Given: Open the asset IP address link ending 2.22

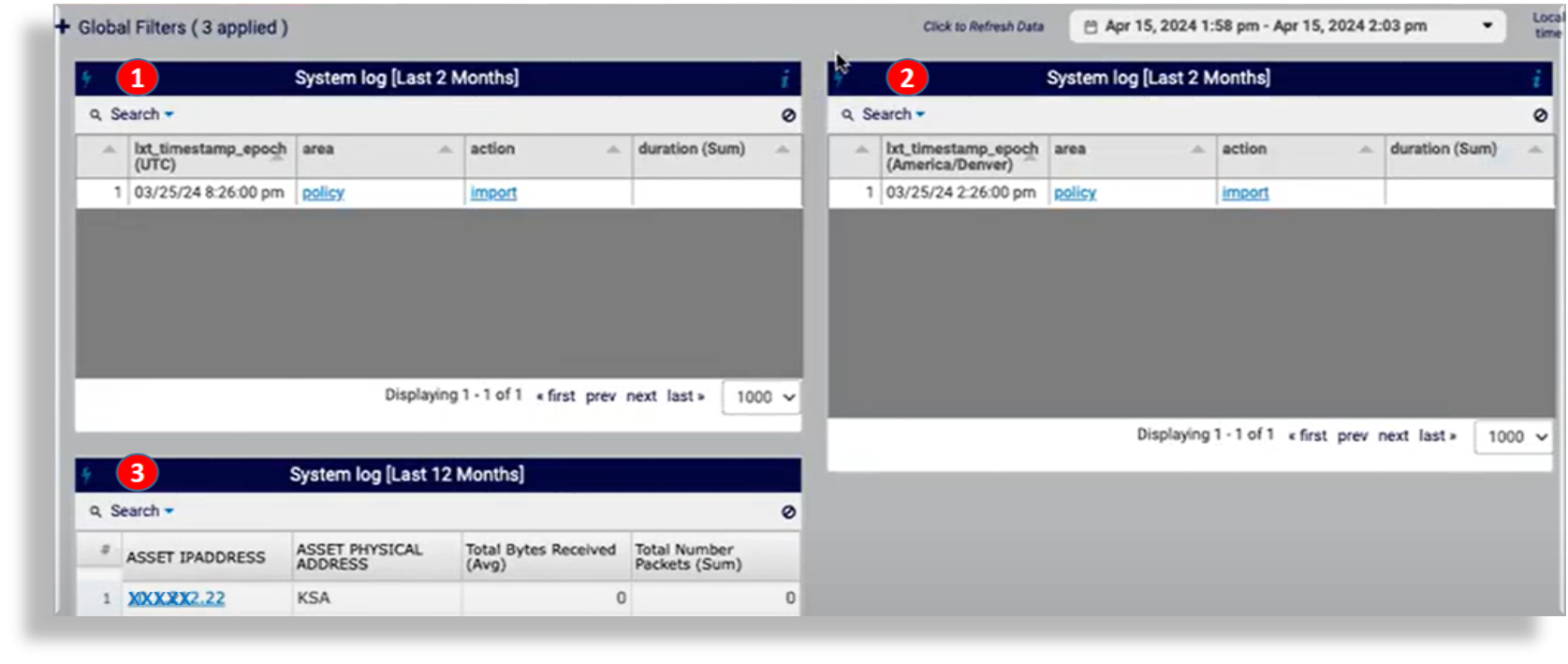Looking at the screenshot, I should coord(176,598).
